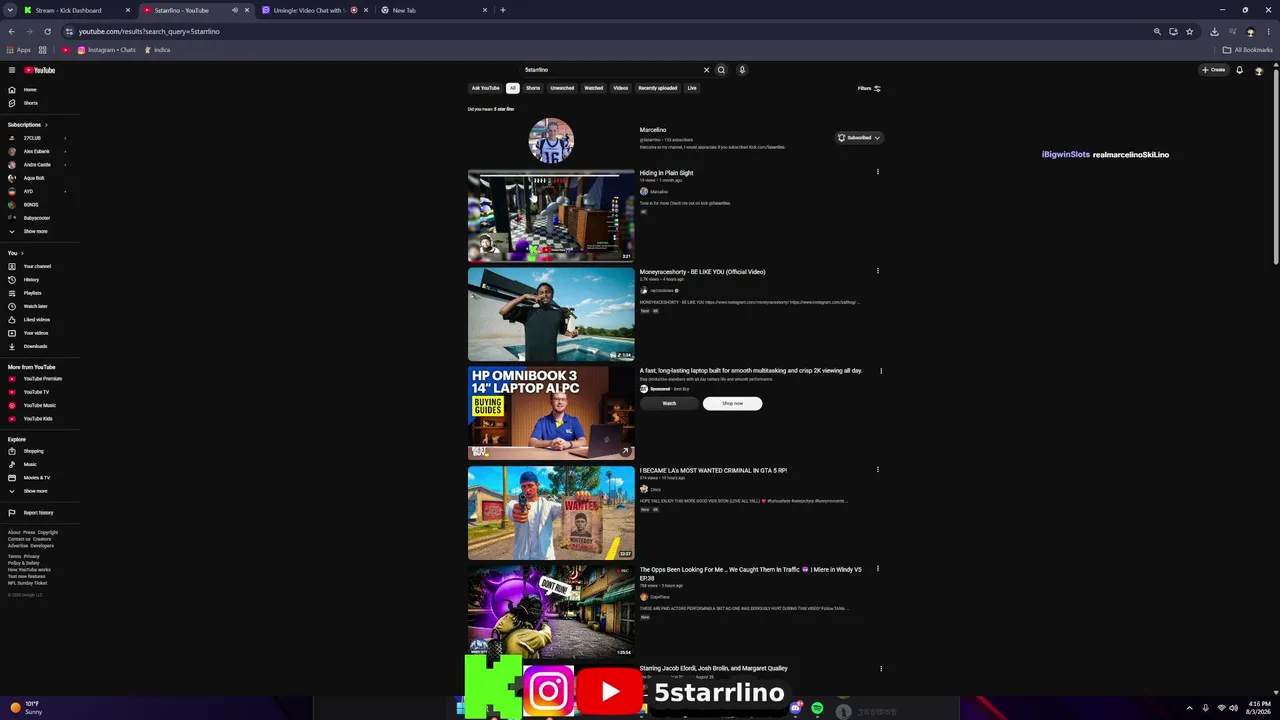Screen dimensions: 1280x720
Task: Click the Chrome address bar URL
Action: click(x=149, y=31)
